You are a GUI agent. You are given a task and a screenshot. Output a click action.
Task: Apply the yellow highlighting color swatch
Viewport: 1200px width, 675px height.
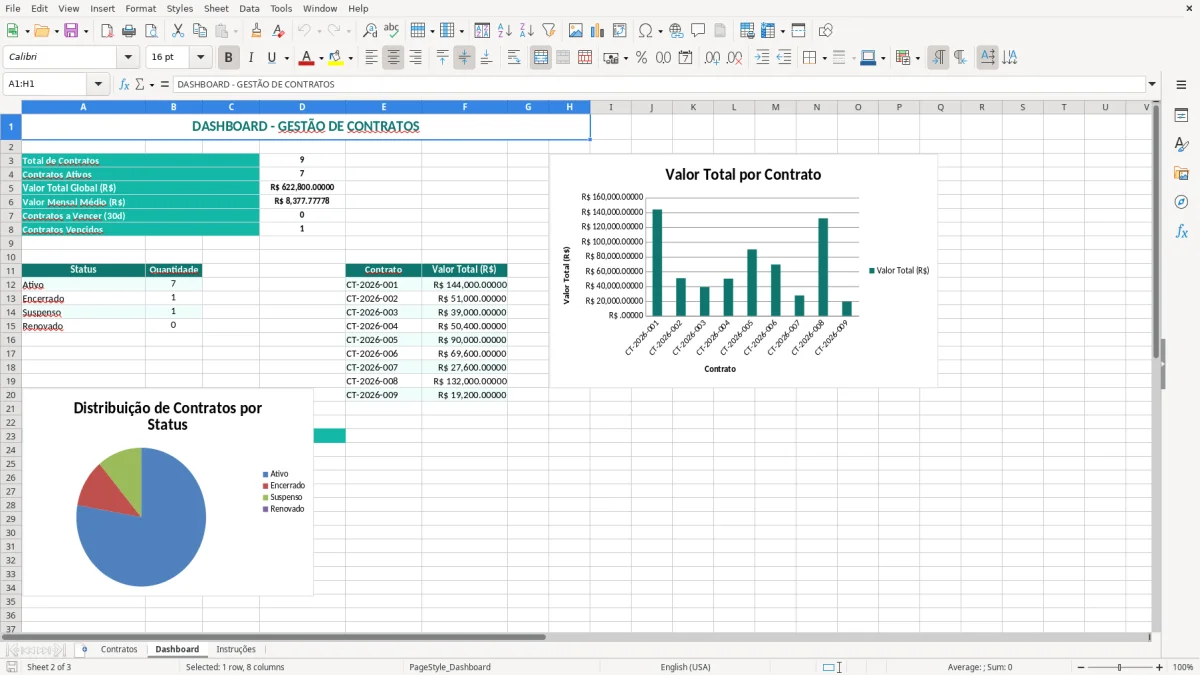(x=336, y=58)
